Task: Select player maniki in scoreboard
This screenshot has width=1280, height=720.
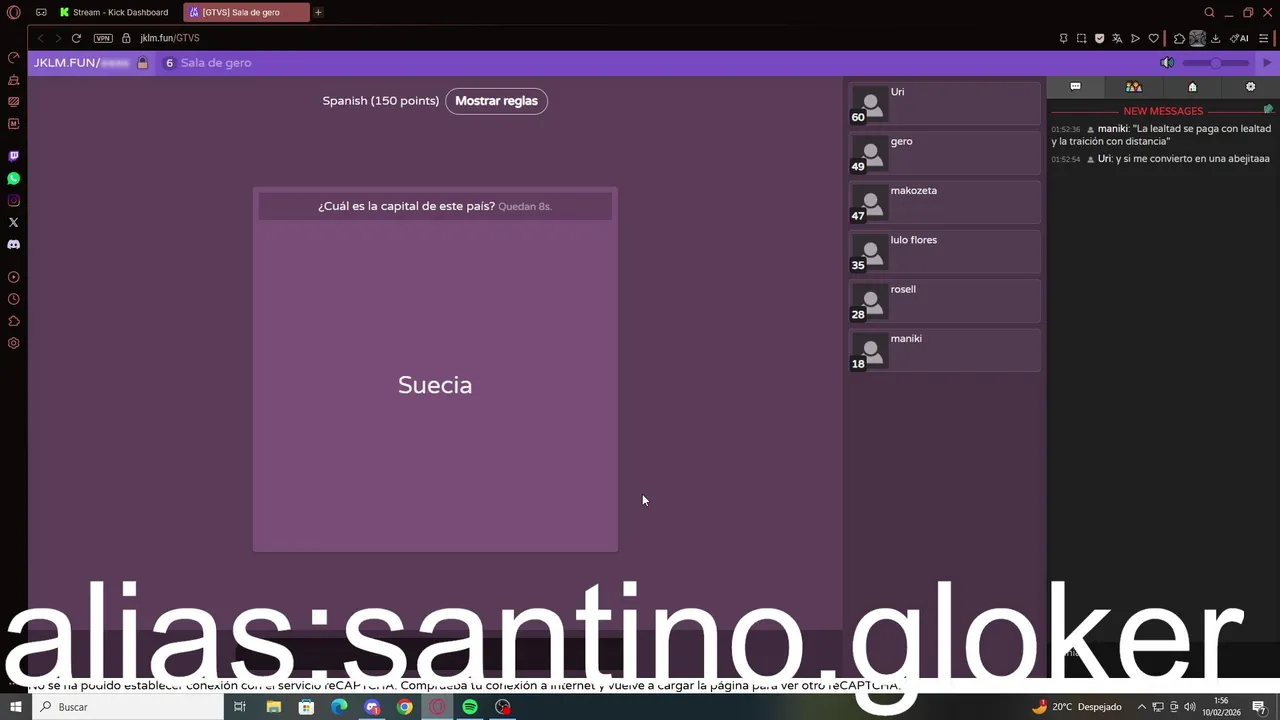Action: tap(945, 350)
